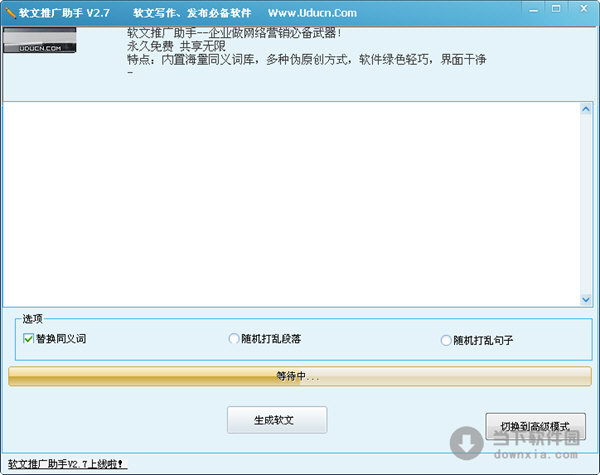
Task: Click the scrollbar down arrow
Action: tap(586, 299)
